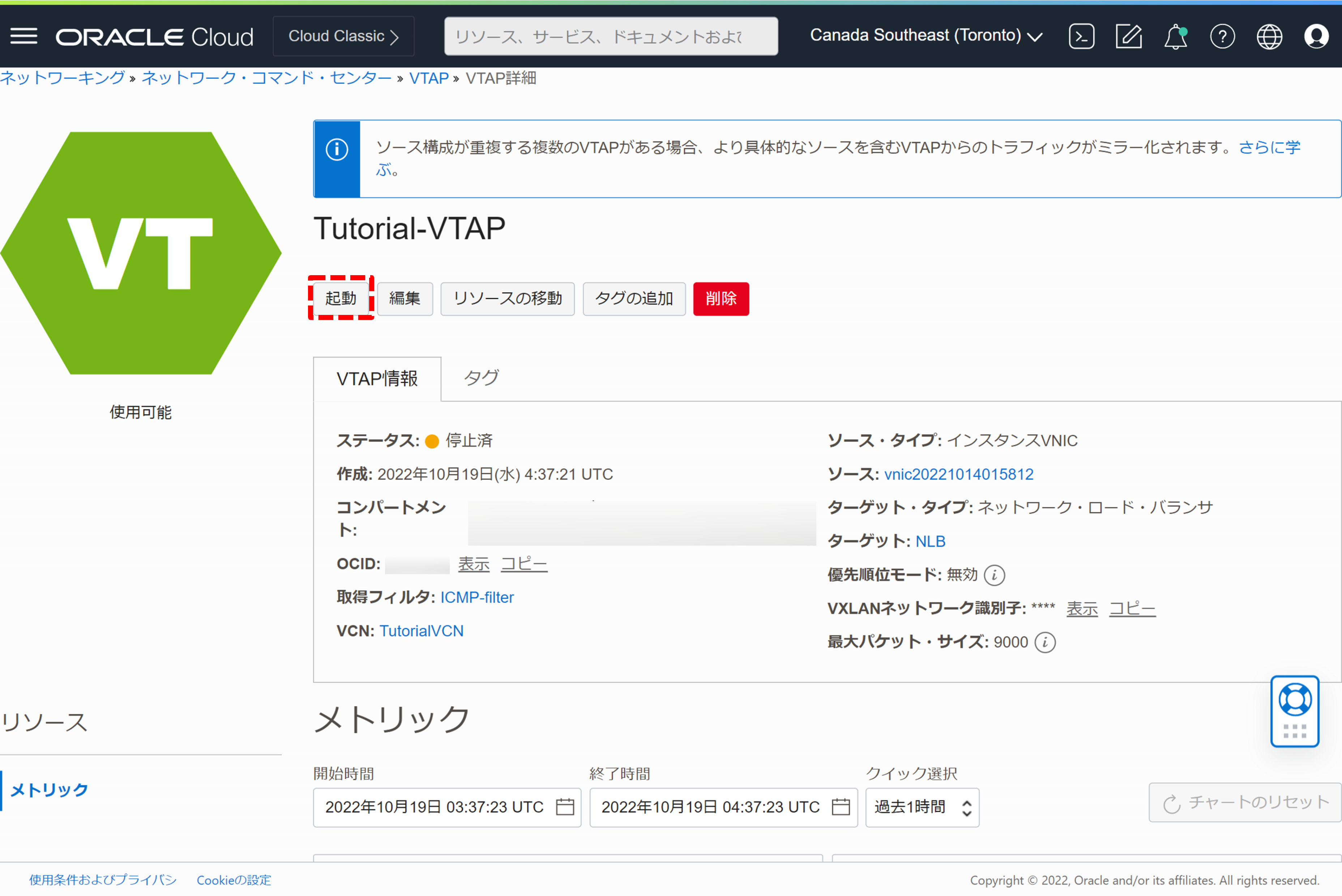The width and height of the screenshot is (1342, 896).
Task: Click the green VT hexagon resource icon
Action: click(141, 253)
